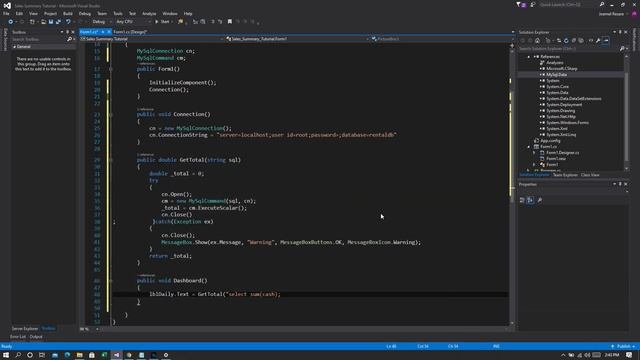Image resolution: width=640 pixels, height=360 pixels.
Task: Collapse the References node
Action: click(x=529, y=57)
